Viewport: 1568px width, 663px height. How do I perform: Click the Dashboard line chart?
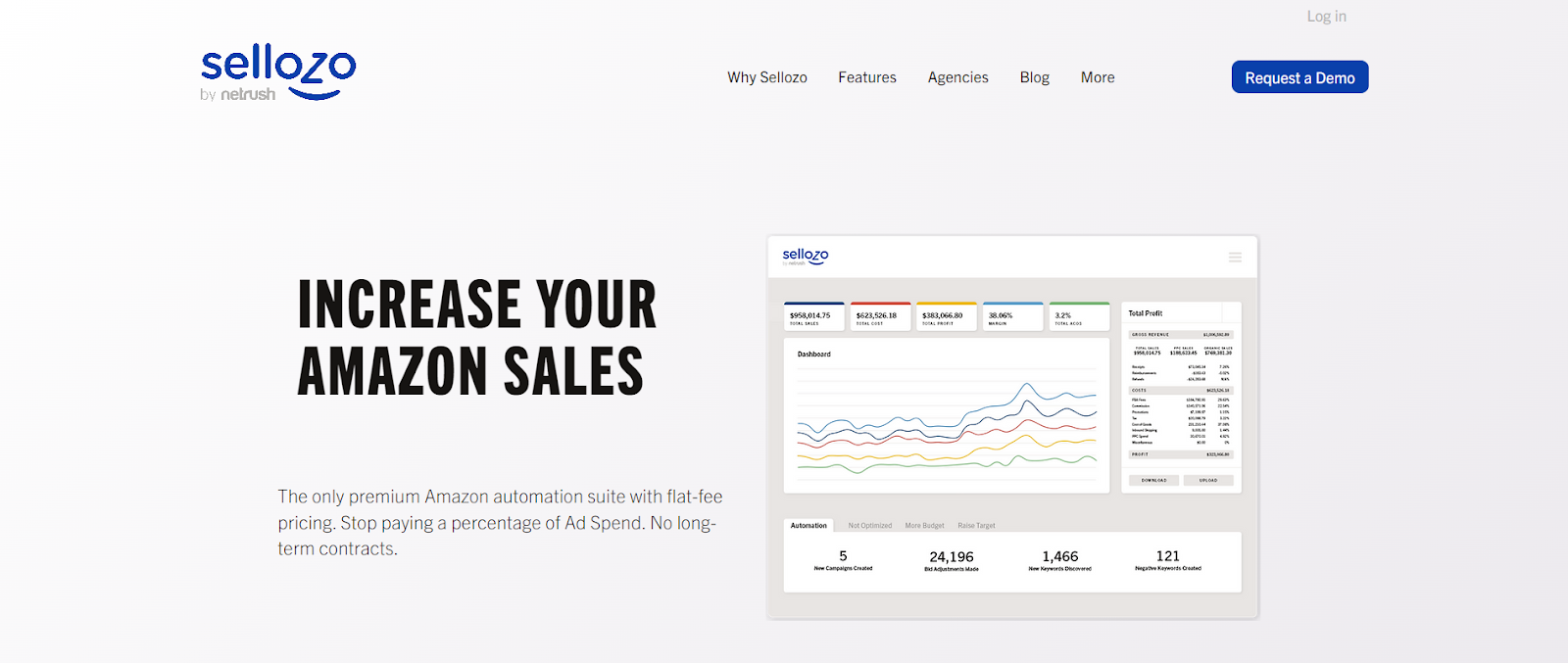point(947,426)
